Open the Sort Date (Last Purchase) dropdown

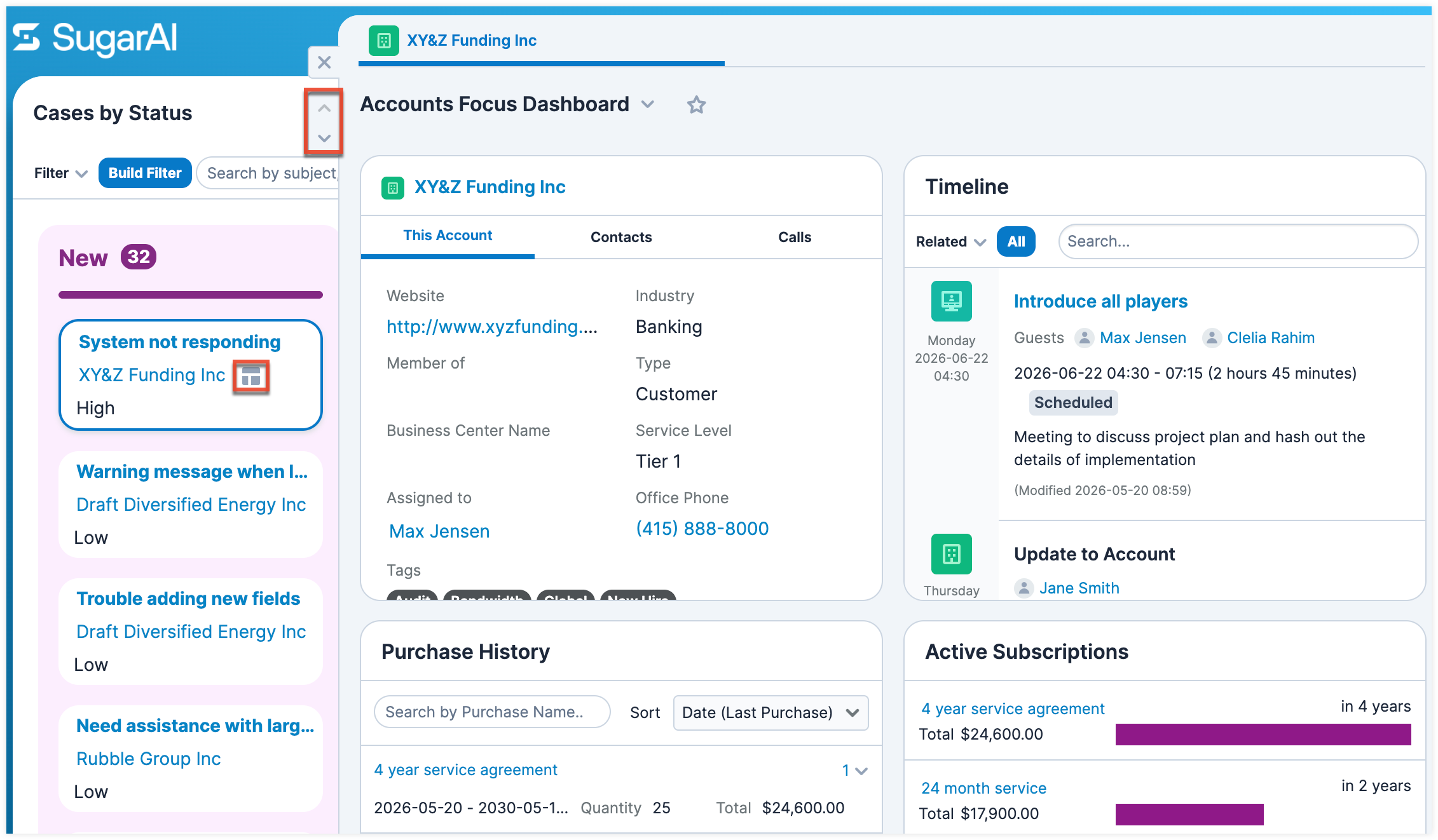(x=770, y=713)
